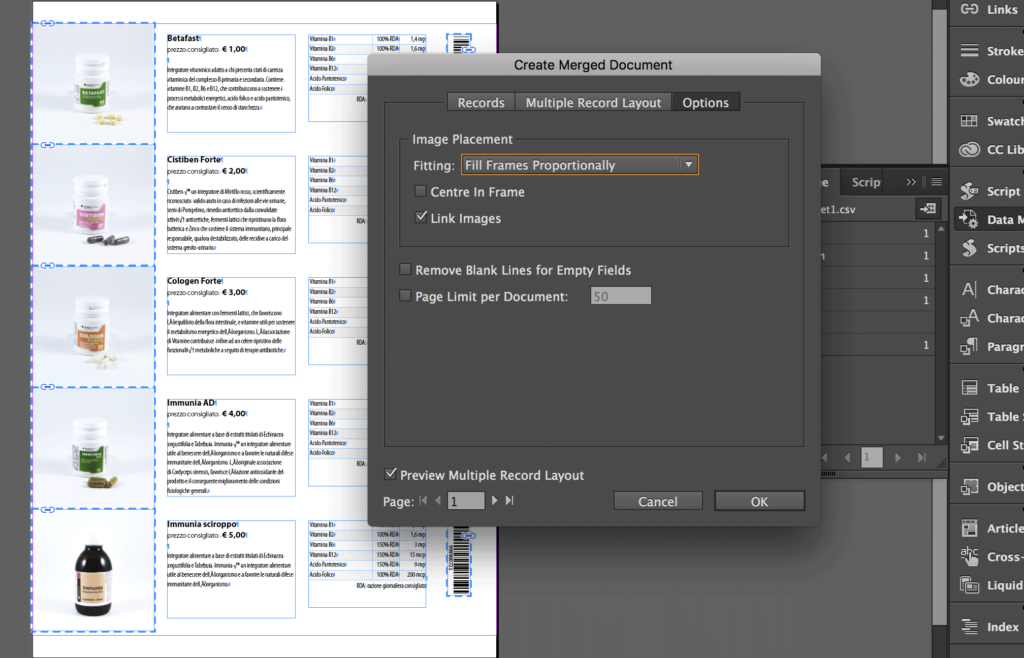This screenshot has width=1024, height=658.
Task: Click the Create Merged Document title bar
Action: pyautogui.click(x=593, y=65)
